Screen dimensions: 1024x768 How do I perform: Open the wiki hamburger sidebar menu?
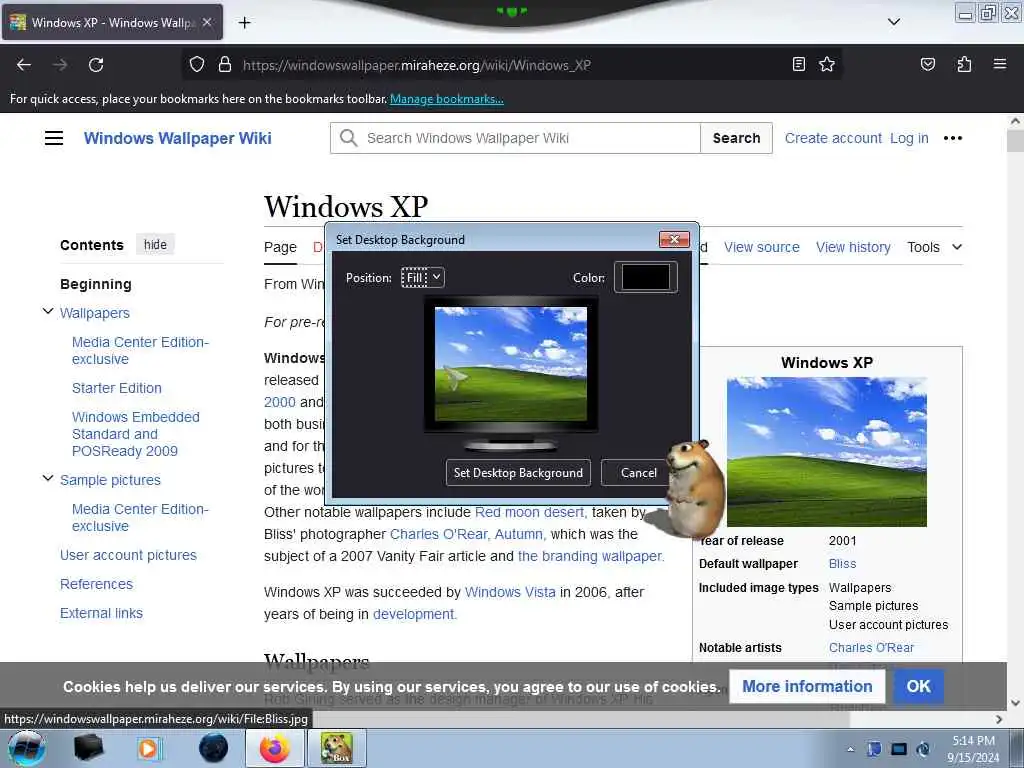coord(54,138)
